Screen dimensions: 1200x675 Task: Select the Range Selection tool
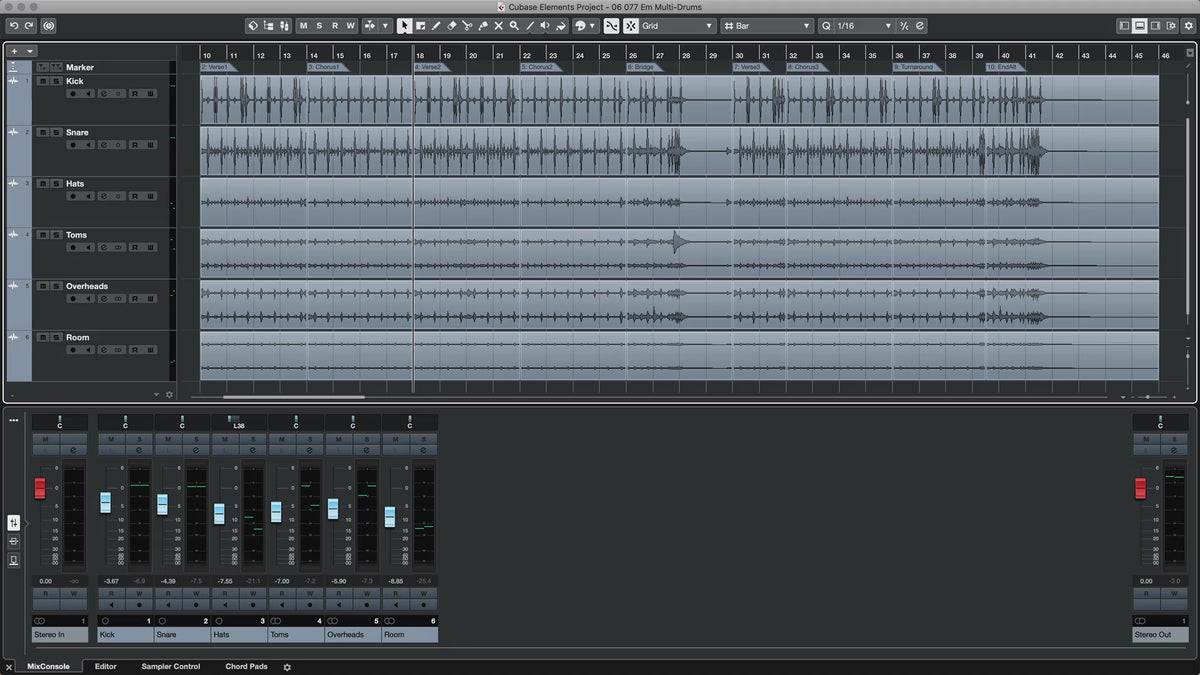pyautogui.click(x=420, y=26)
